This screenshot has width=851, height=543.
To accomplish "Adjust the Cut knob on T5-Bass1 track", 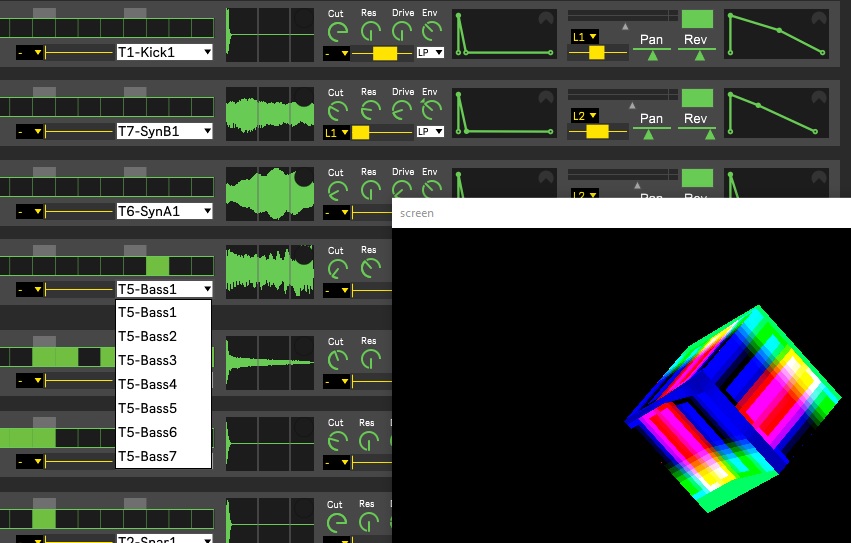I will pos(338,268).
